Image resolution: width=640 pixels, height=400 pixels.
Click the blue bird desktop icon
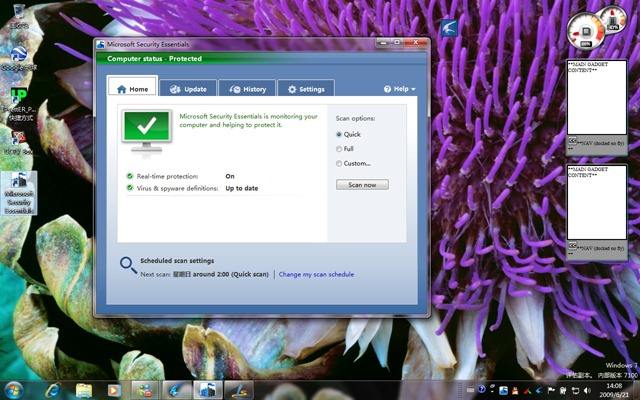(449, 28)
